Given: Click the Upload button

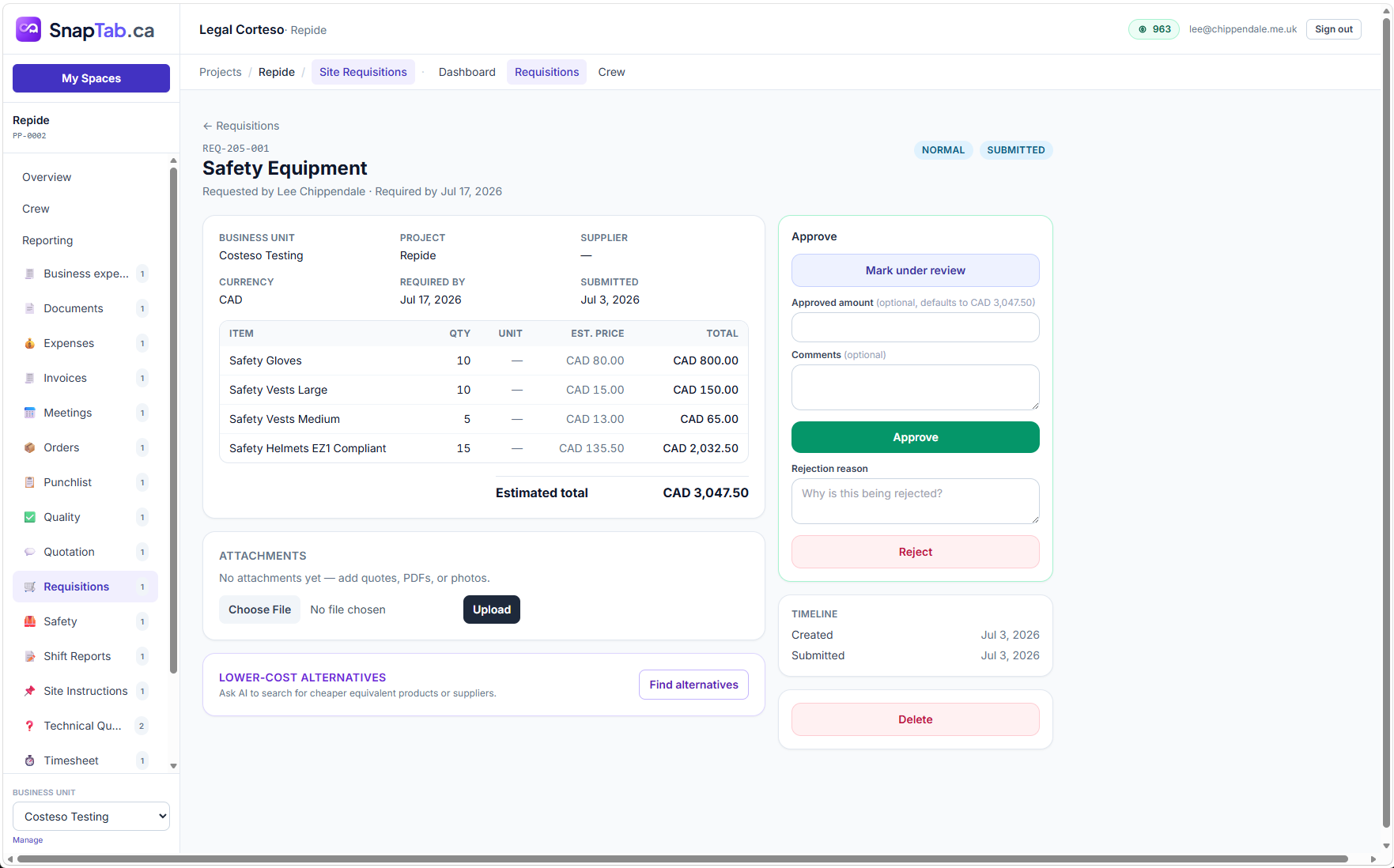Looking at the screenshot, I should 491,609.
